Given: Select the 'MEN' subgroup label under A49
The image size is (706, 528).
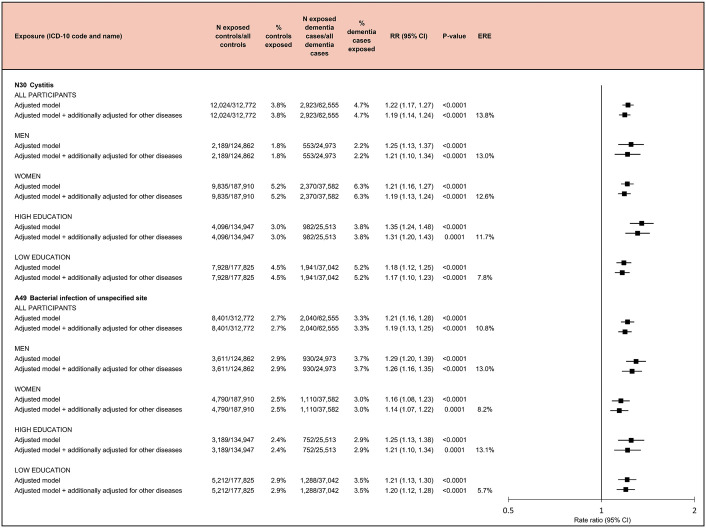Looking at the screenshot, I should pyautogui.click(x=22, y=348).
